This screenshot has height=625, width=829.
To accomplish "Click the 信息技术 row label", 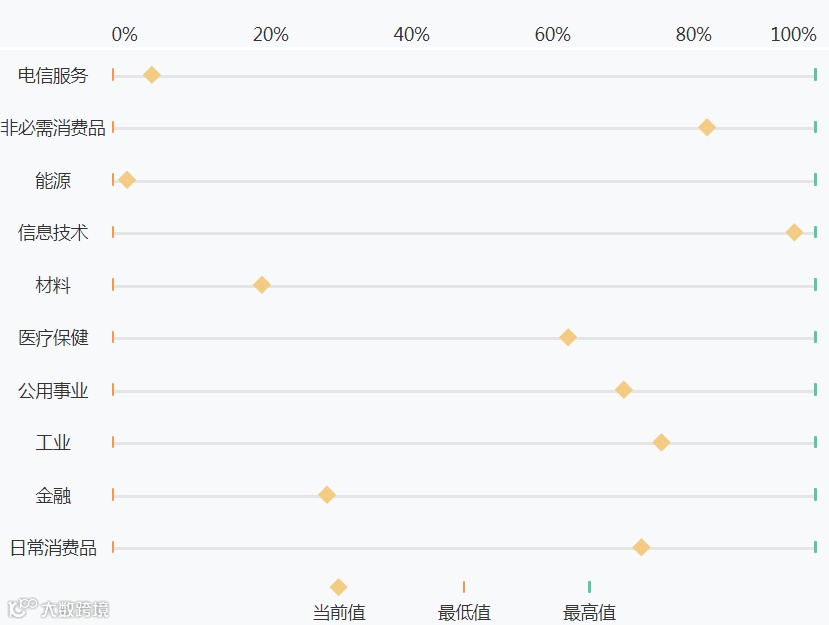I will (53, 233).
